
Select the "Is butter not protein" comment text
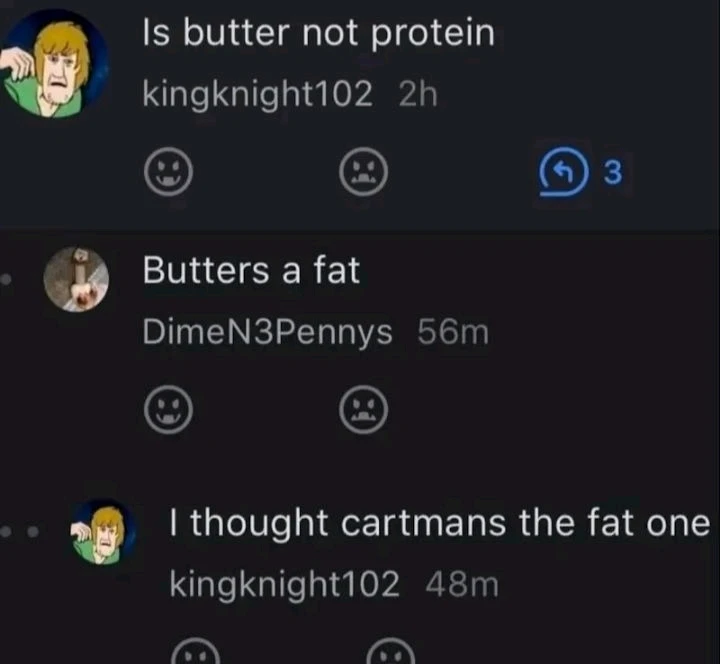(x=318, y=34)
